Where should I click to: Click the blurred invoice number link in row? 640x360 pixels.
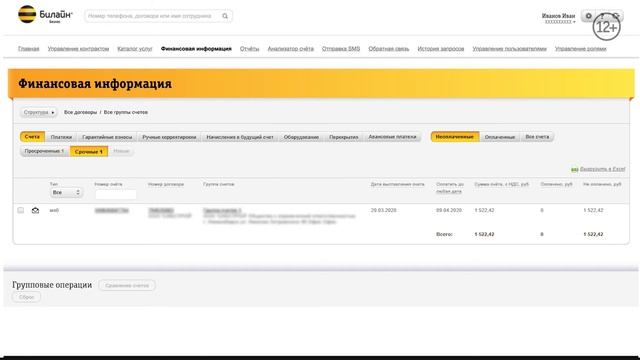111,210
